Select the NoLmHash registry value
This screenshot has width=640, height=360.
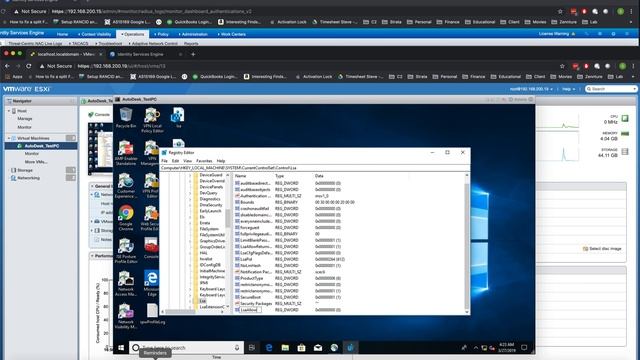point(251,265)
